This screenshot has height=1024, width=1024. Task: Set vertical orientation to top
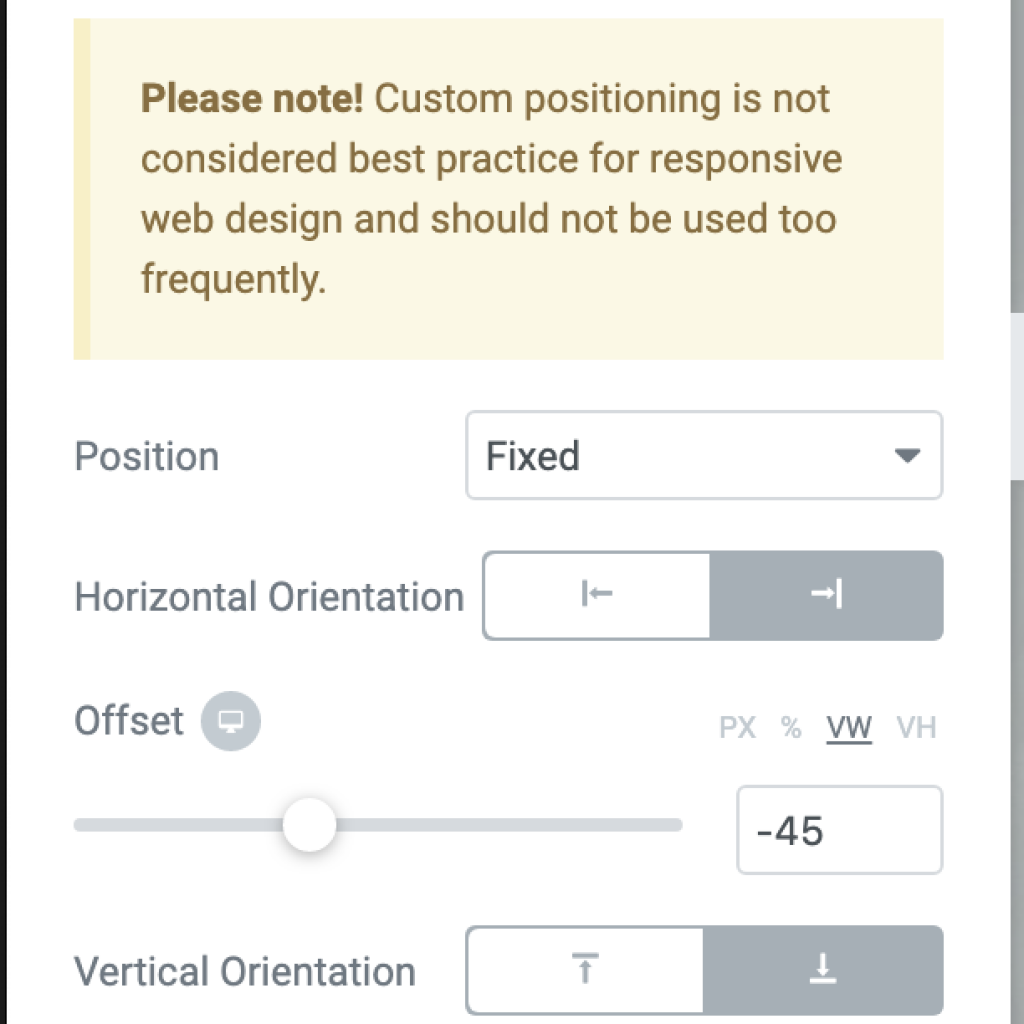coord(585,969)
